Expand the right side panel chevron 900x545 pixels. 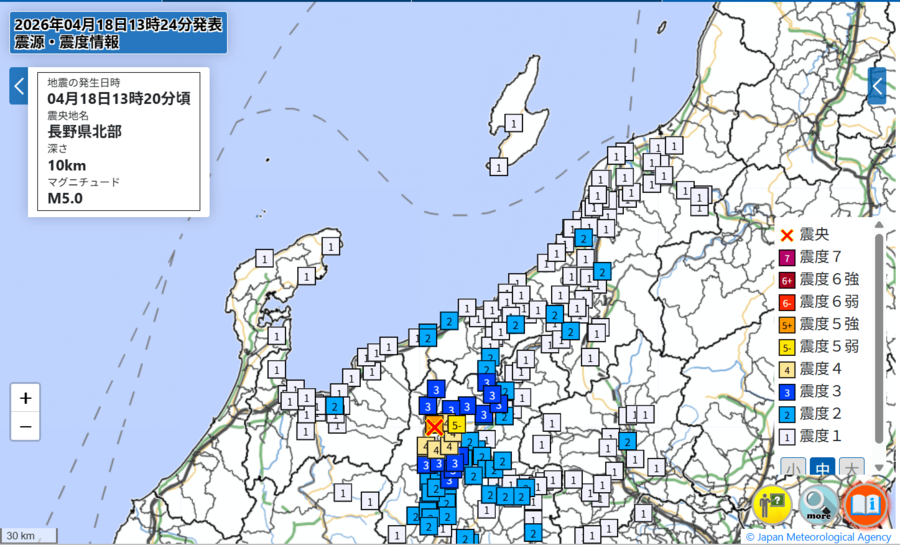point(877,86)
